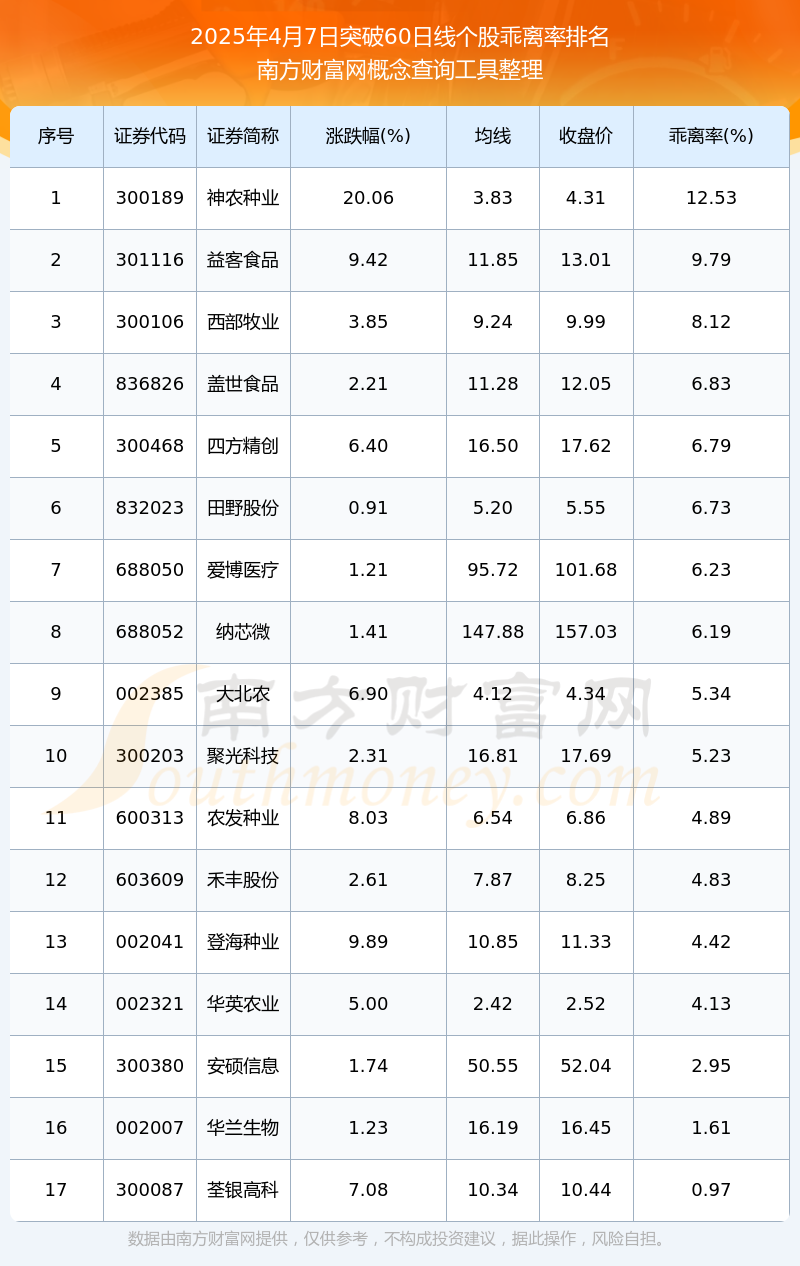The image size is (800, 1266).
Task: Select stock name 聚光科技
Action: tap(243, 756)
